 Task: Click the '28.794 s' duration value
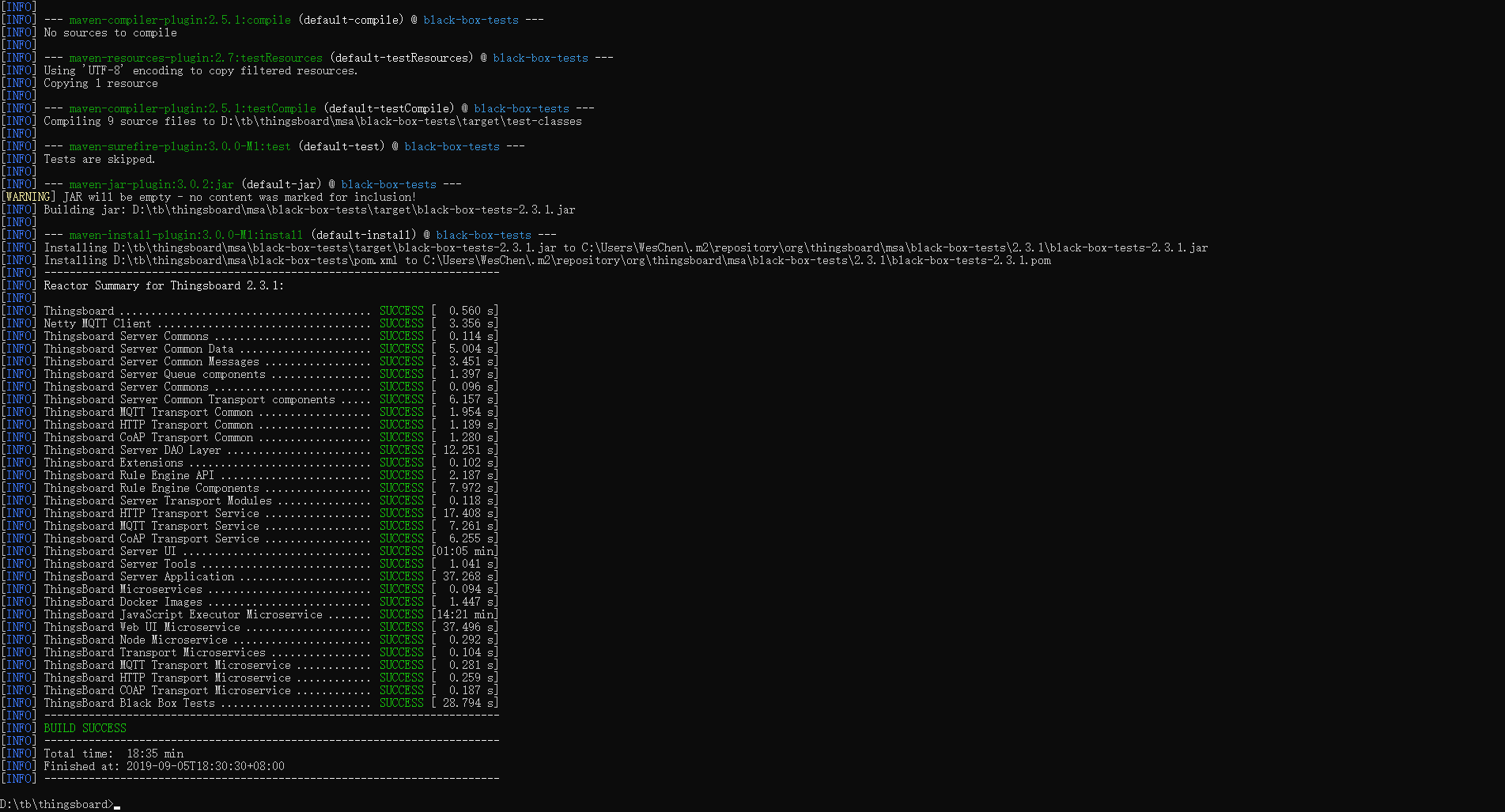468,703
